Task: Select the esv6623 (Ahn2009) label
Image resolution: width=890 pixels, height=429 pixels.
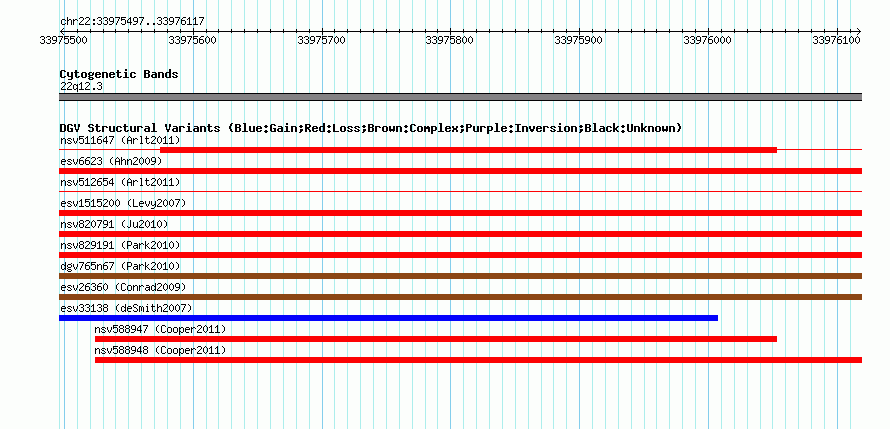Action: click(x=111, y=161)
